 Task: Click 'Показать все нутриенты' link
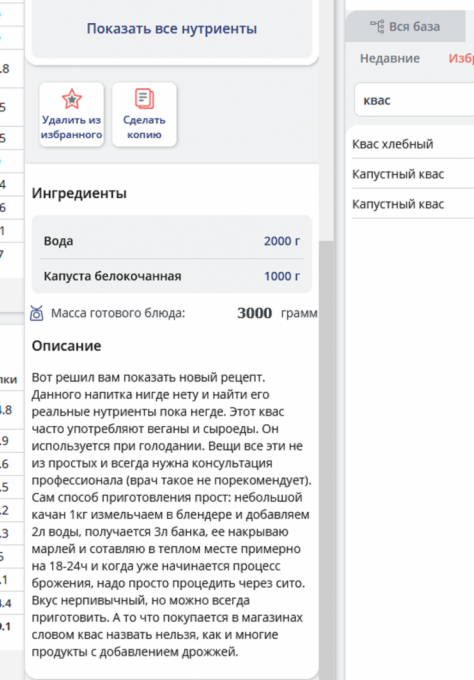tap(172, 29)
